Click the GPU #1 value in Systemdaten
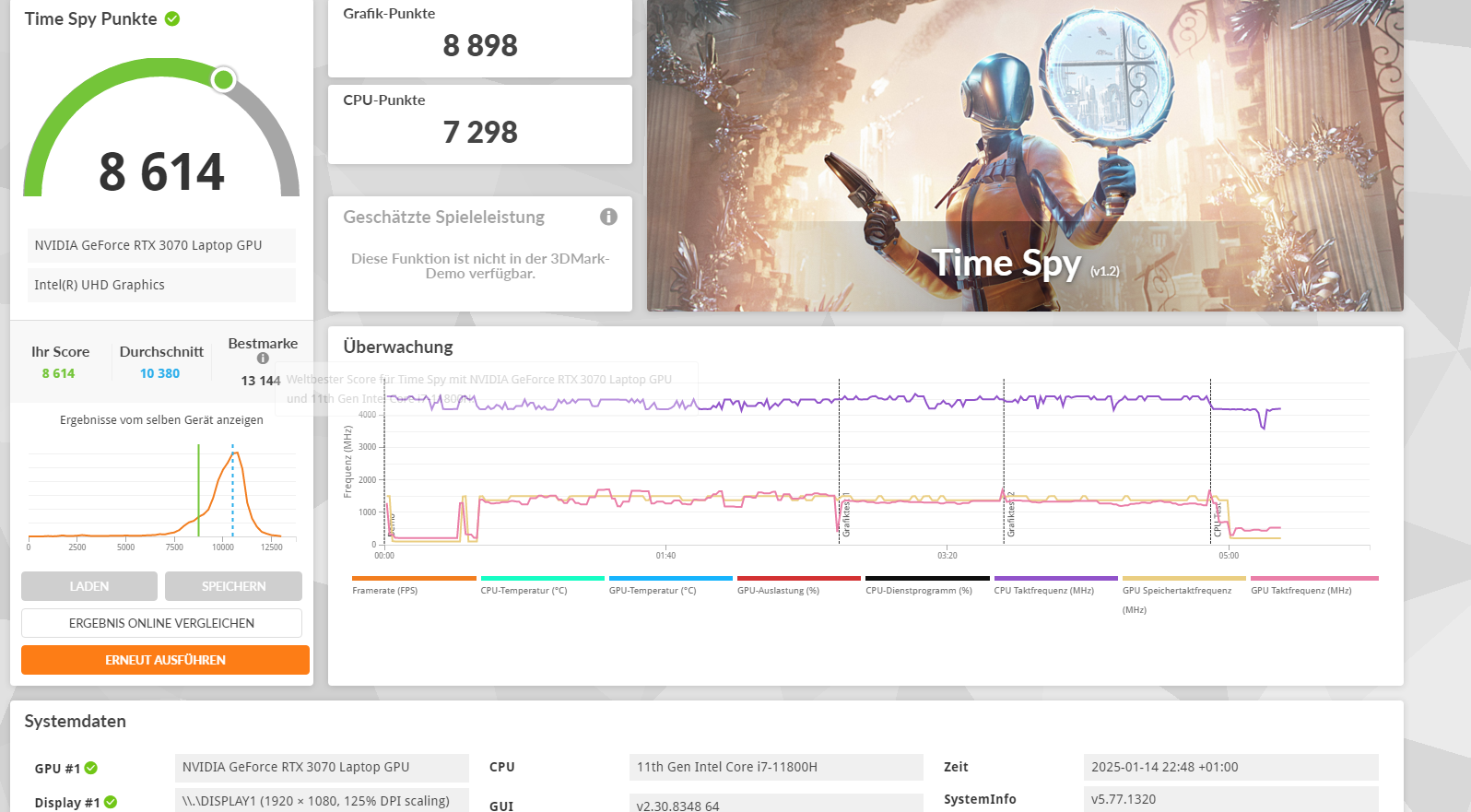Image resolution: width=1471 pixels, height=812 pixels. click(x=322, y=767)
